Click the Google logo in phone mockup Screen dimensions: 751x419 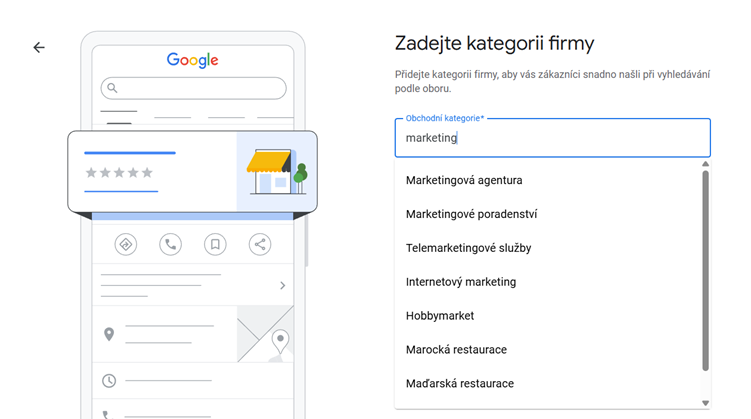[193, 60]
